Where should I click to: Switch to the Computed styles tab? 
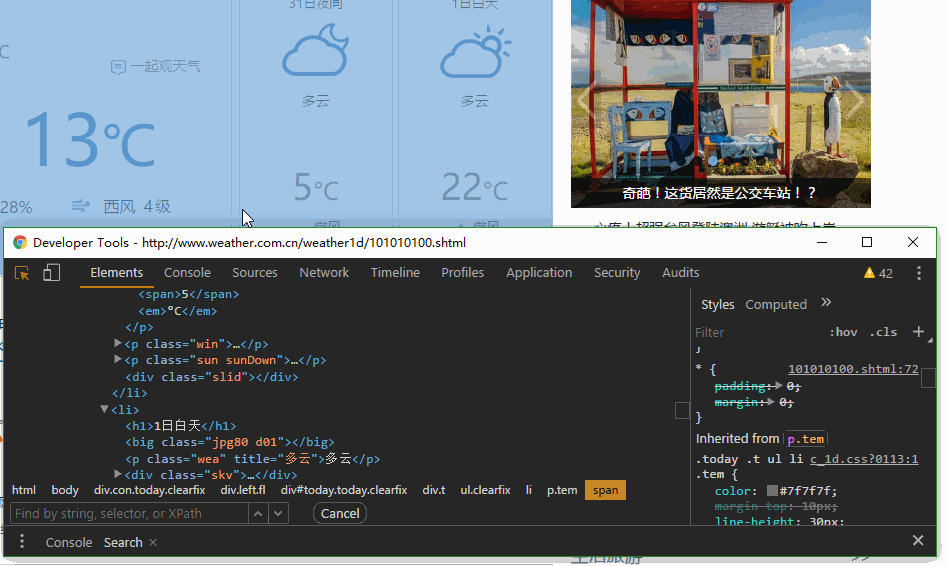pyautogui.click(x=776, y=304)
